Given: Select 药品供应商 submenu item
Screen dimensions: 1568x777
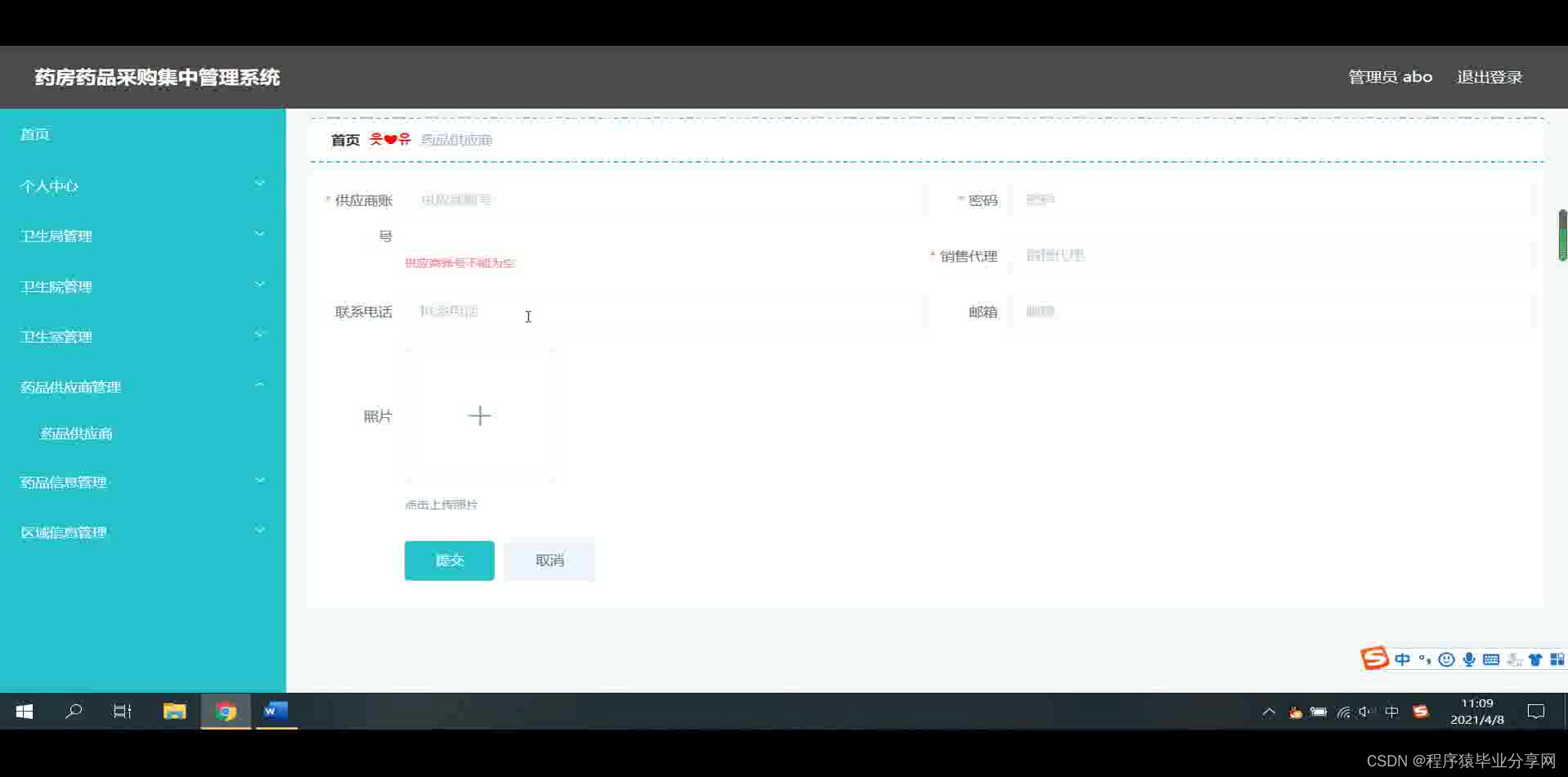Looking at the screenshot, I should [x=77, y=433].
